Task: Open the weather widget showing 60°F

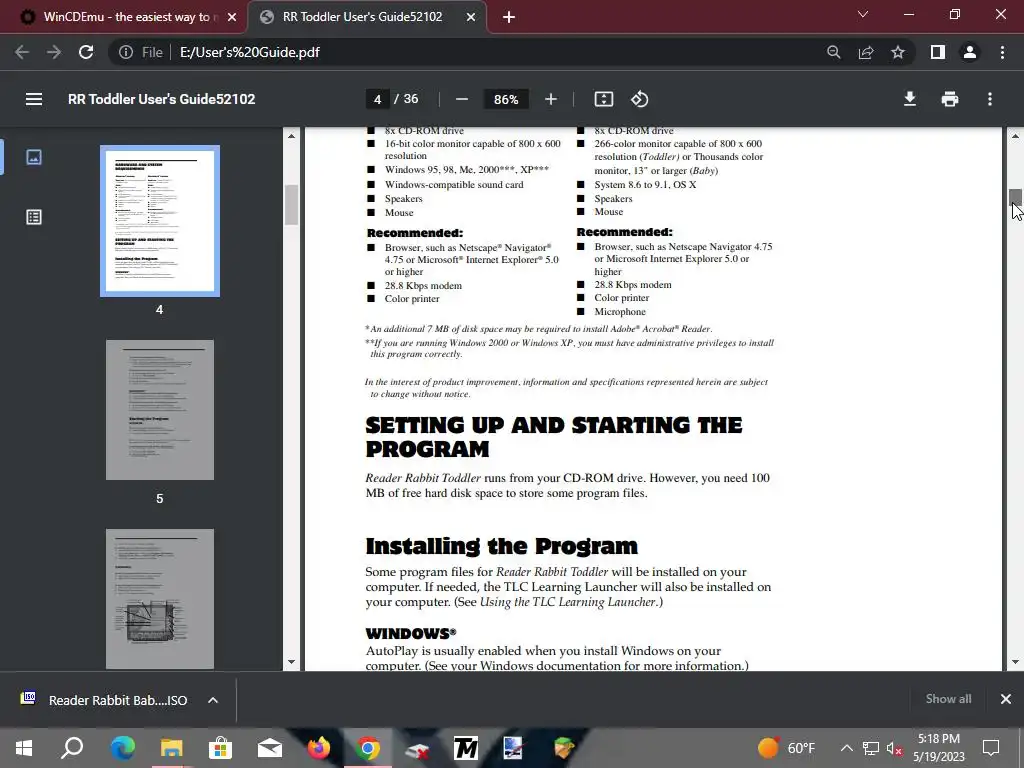Action: coord(786,748)
